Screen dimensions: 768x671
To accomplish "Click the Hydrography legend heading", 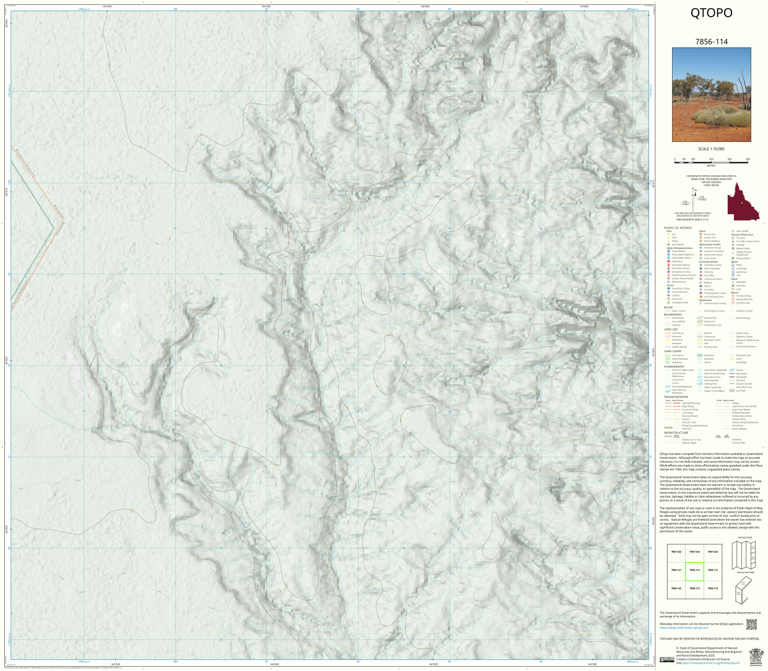I will [674, 366].
